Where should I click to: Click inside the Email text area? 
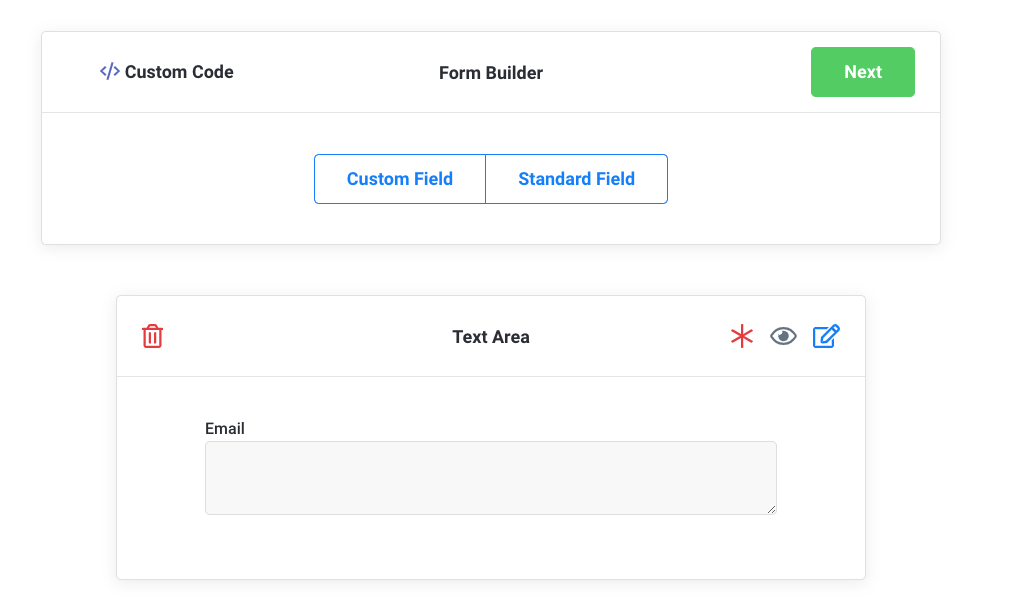pos(490,478)
